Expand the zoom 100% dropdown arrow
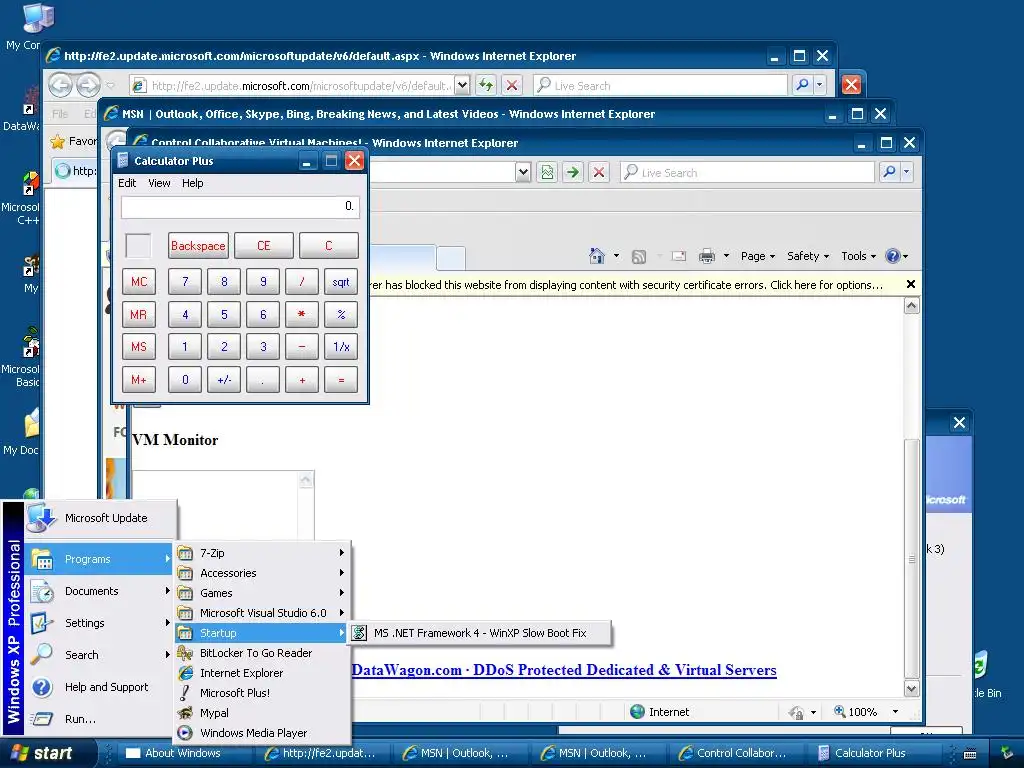This screenshot has width=1024, height=768. 895,712
